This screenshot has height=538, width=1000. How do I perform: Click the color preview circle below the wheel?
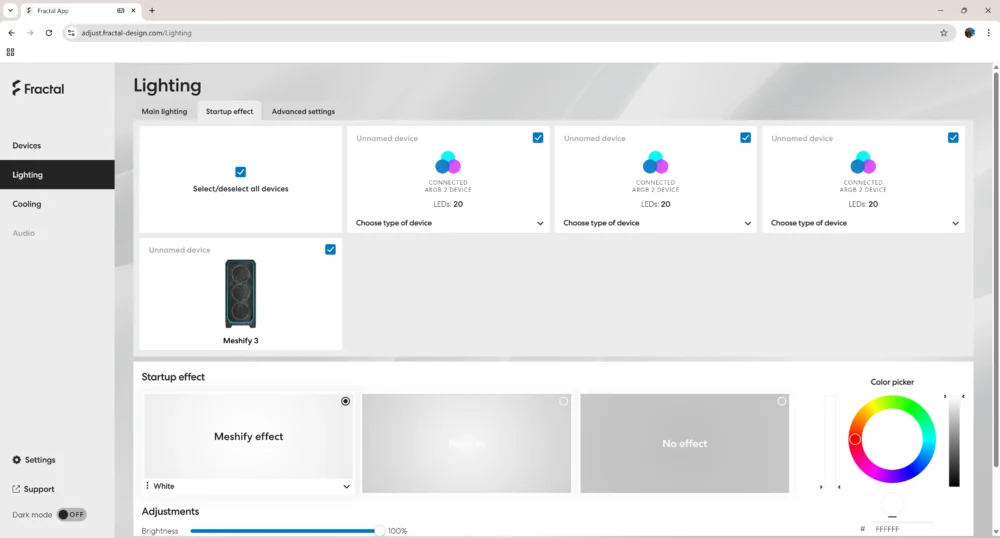(892, 504)
